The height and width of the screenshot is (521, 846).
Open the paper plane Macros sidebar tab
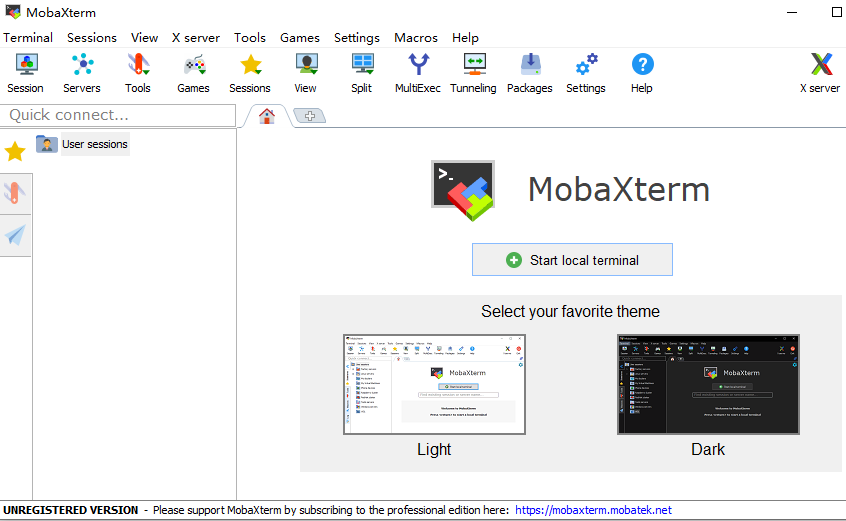point(15,235)
